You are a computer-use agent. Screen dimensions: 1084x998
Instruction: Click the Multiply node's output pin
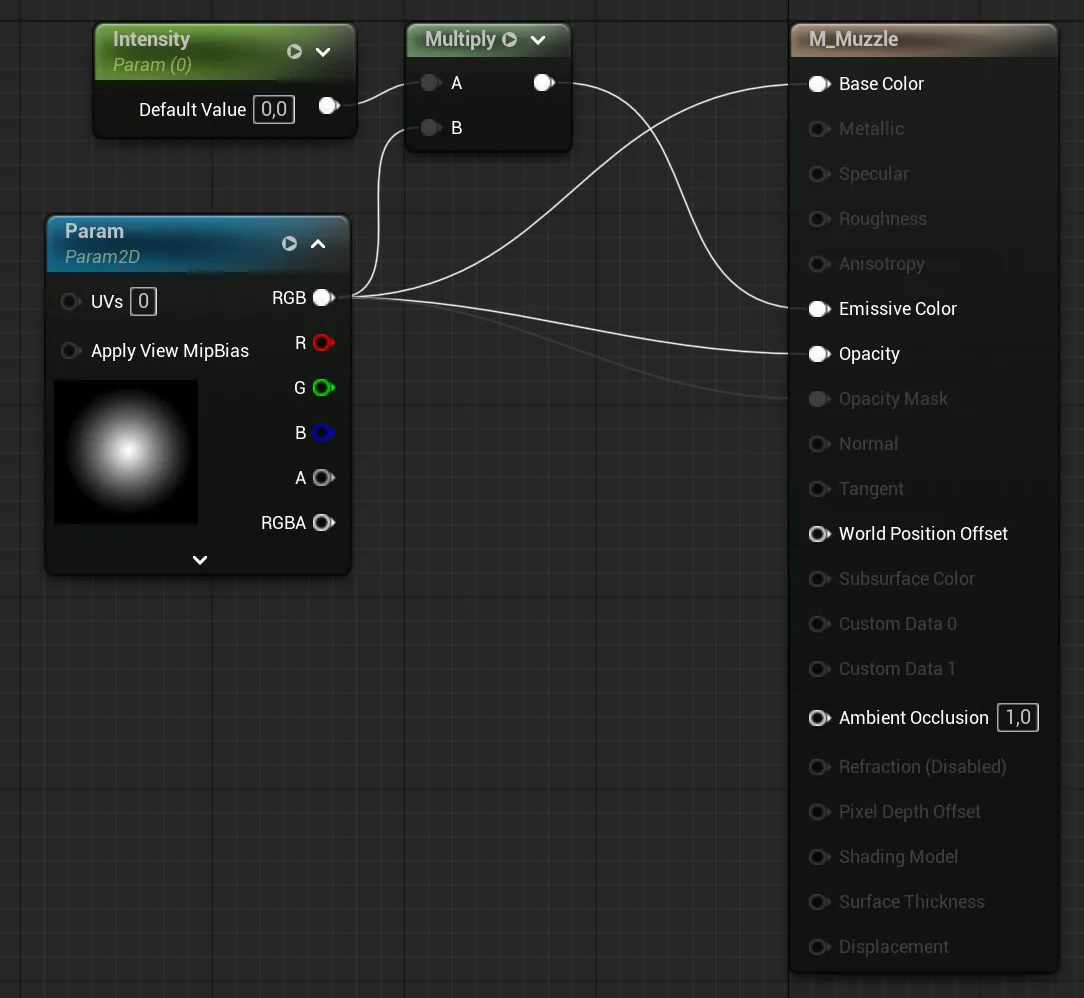tap(544, 83)
